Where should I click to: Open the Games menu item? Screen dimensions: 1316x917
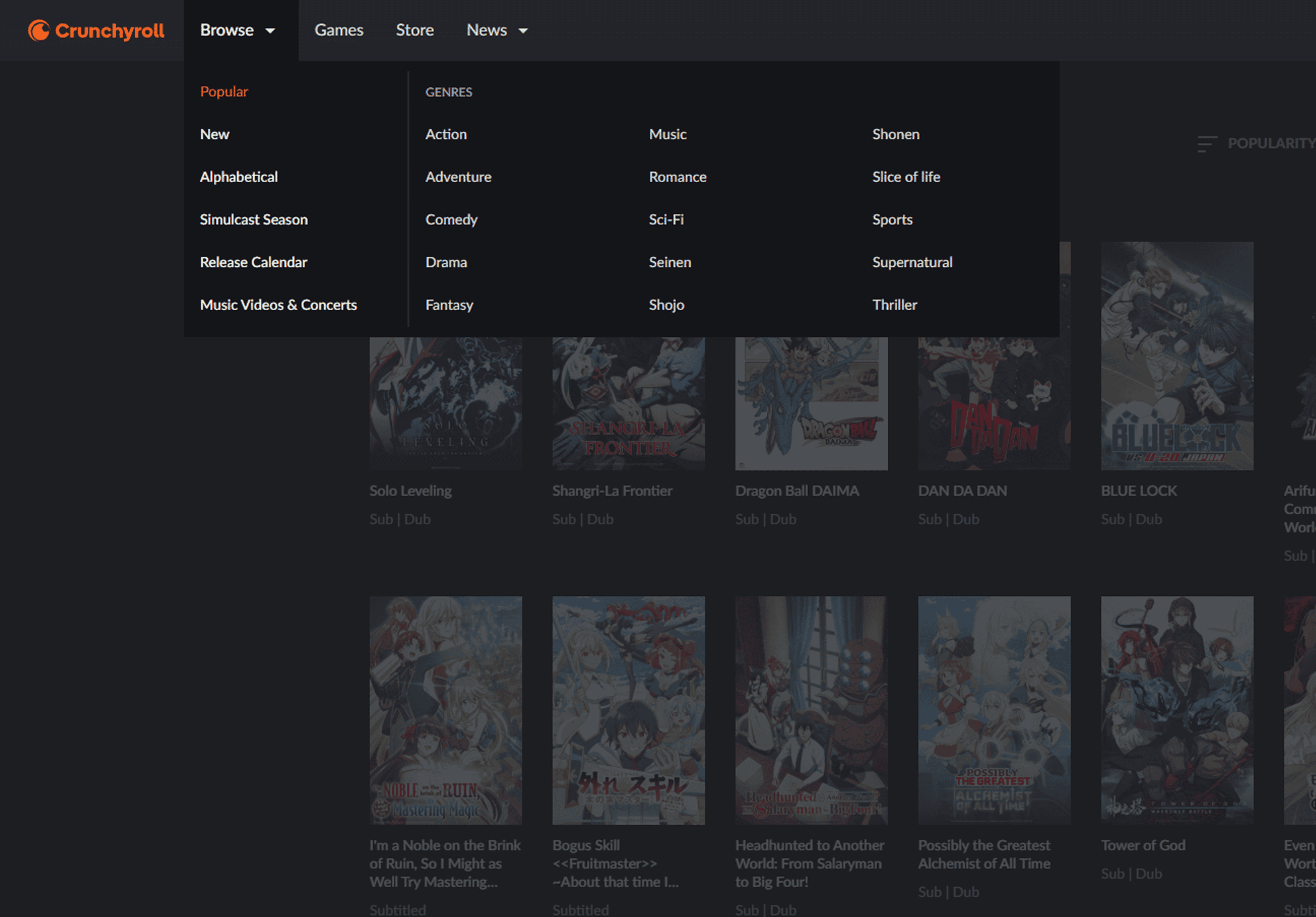tap(339, 30)
